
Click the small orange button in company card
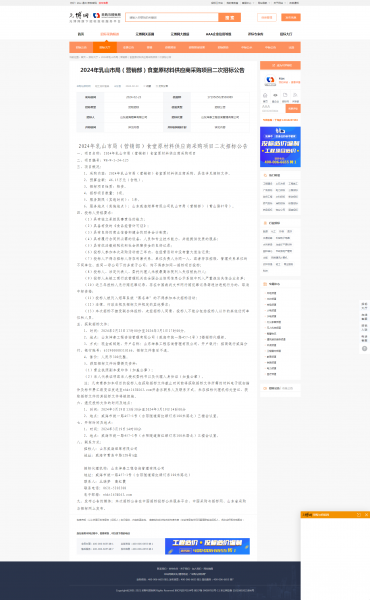[293, 109]
